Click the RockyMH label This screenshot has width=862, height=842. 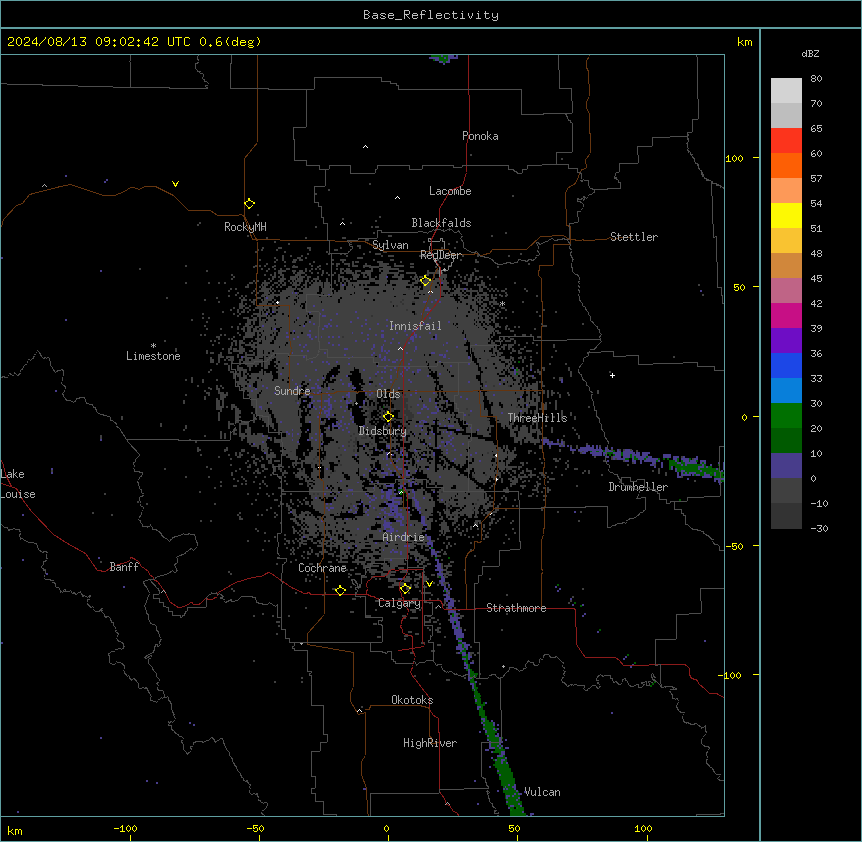click(x=245, y=227)
